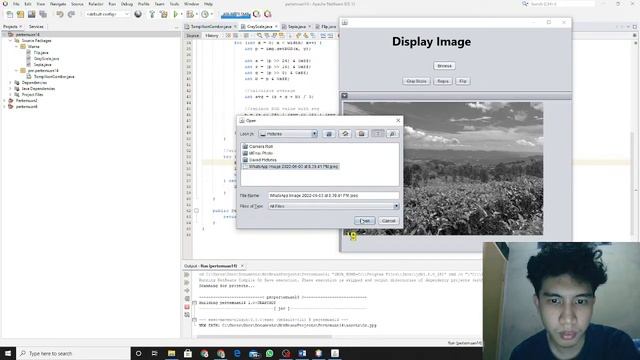Image resolution: width=640 pixels, height=360 pixels.
Task: Click GrayScale.java in the Projects tree
Action: [46, 59]
